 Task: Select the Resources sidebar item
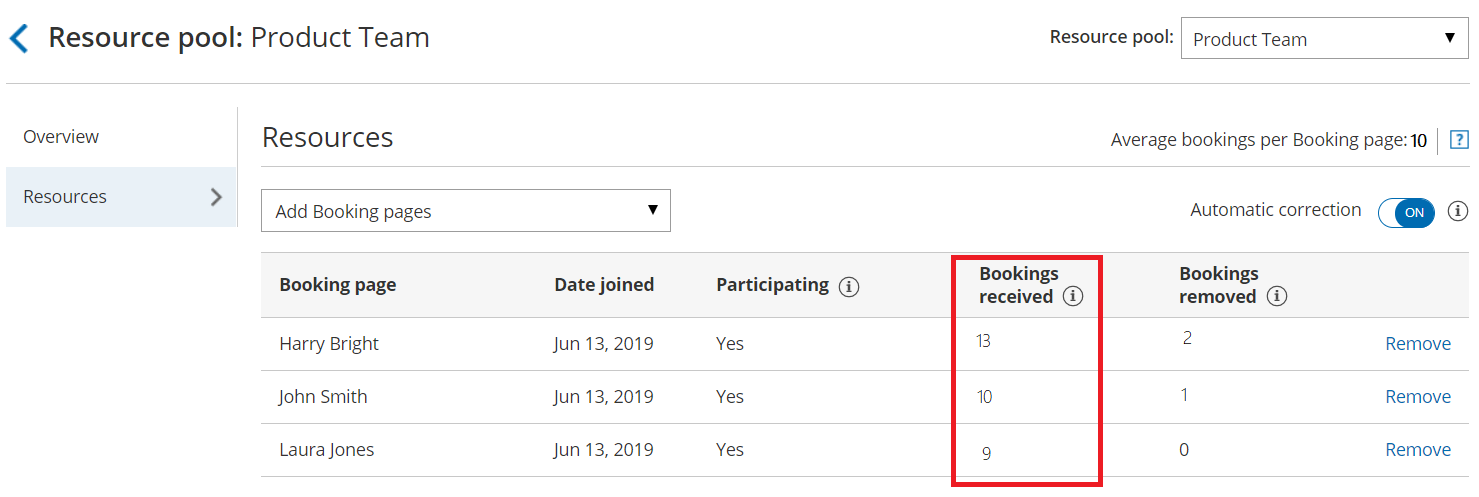coord(65,197)
